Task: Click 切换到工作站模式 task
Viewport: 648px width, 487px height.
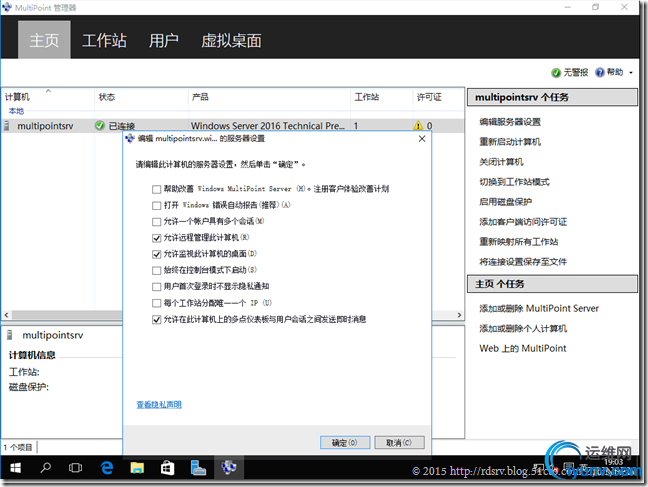Action: 515,182
